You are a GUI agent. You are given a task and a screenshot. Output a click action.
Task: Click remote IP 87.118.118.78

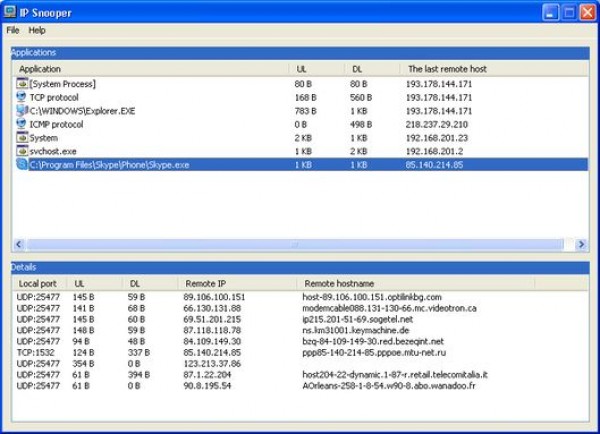tap(212, 330)
